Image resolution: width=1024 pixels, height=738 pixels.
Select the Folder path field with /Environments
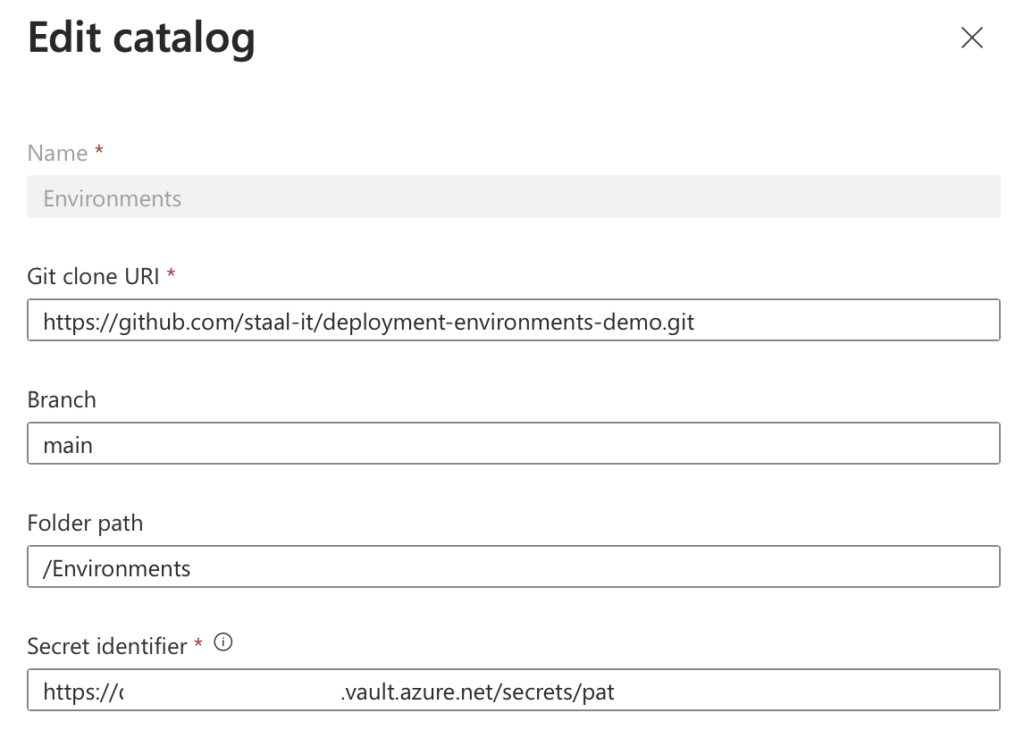click(x=513, y=567)
